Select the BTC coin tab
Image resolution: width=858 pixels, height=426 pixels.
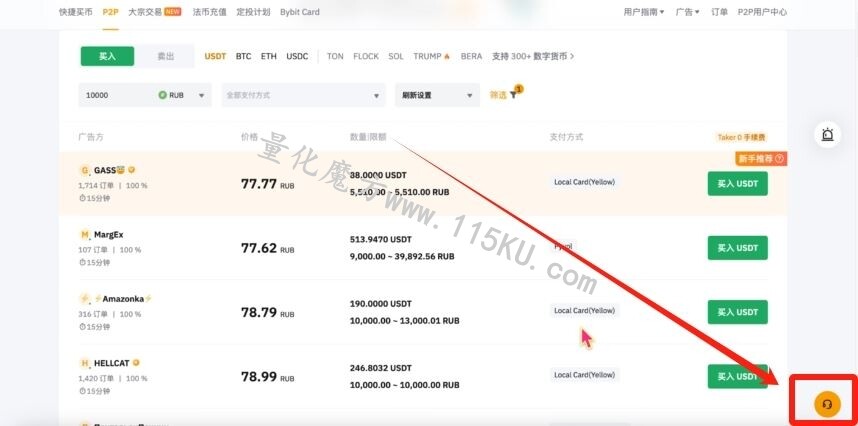pyautogui.click(x=244, y=56)
